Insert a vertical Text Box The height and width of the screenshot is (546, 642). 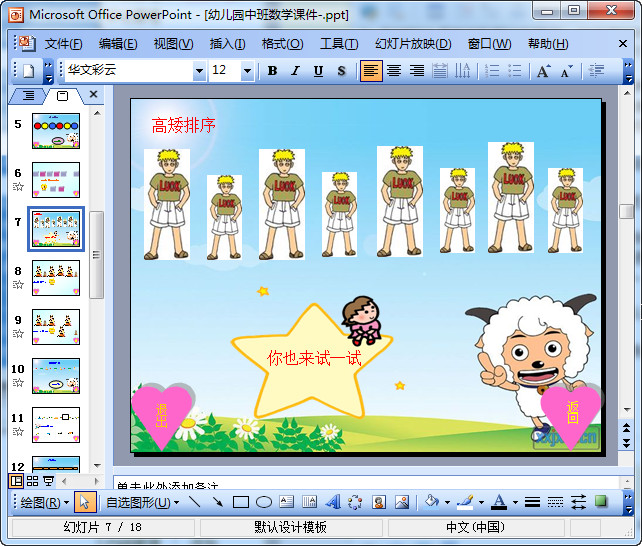point(310,502)
